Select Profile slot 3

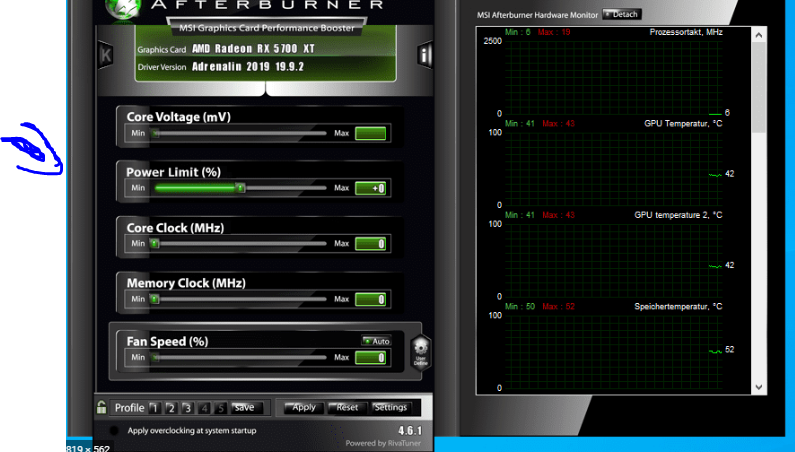pos(188,408)
